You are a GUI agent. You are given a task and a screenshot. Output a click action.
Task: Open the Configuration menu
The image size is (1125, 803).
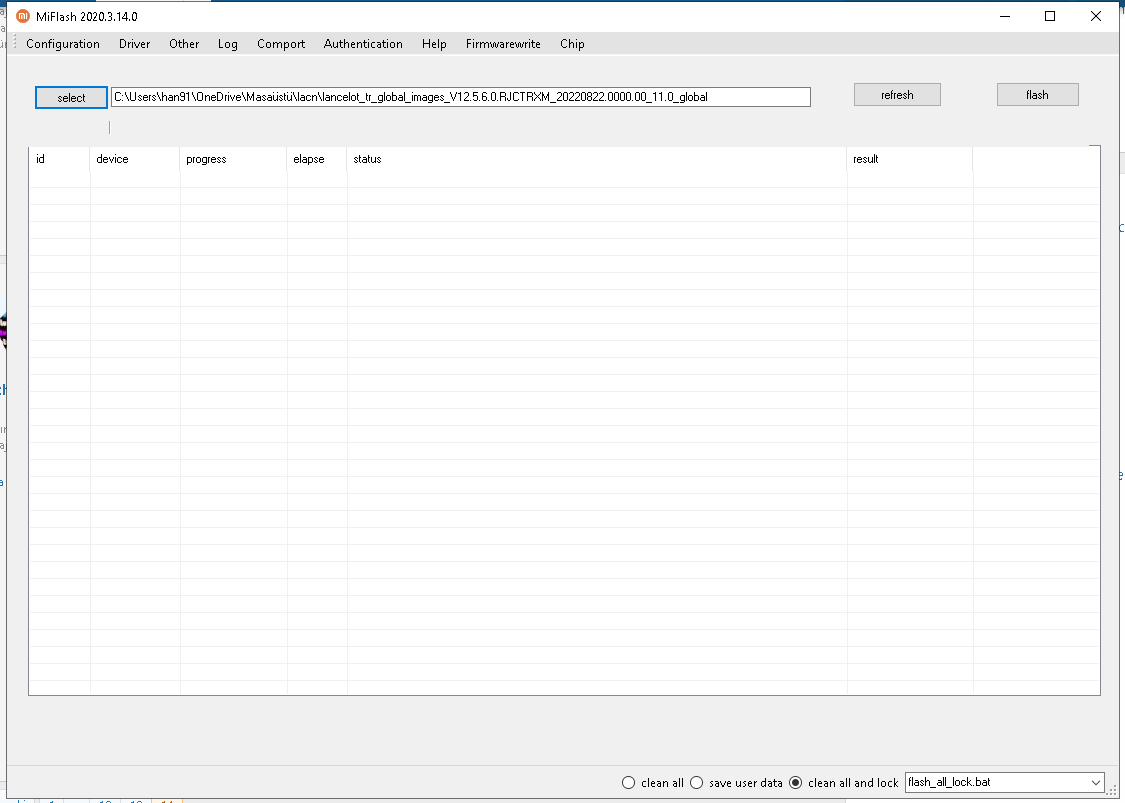(63, 44)
